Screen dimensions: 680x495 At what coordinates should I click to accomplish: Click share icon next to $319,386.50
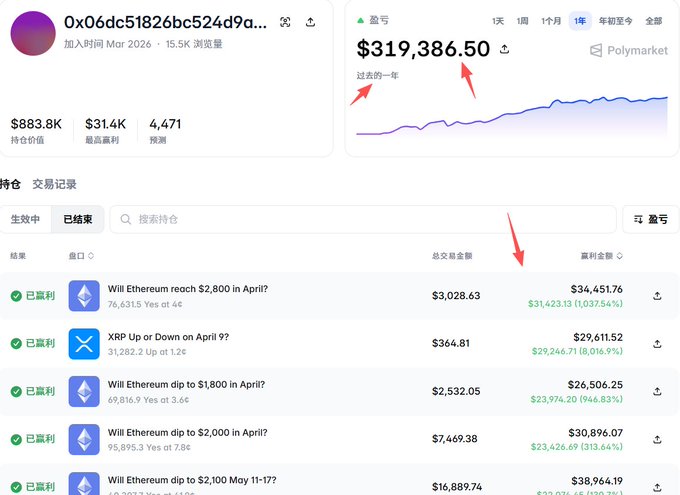[504, 49]
